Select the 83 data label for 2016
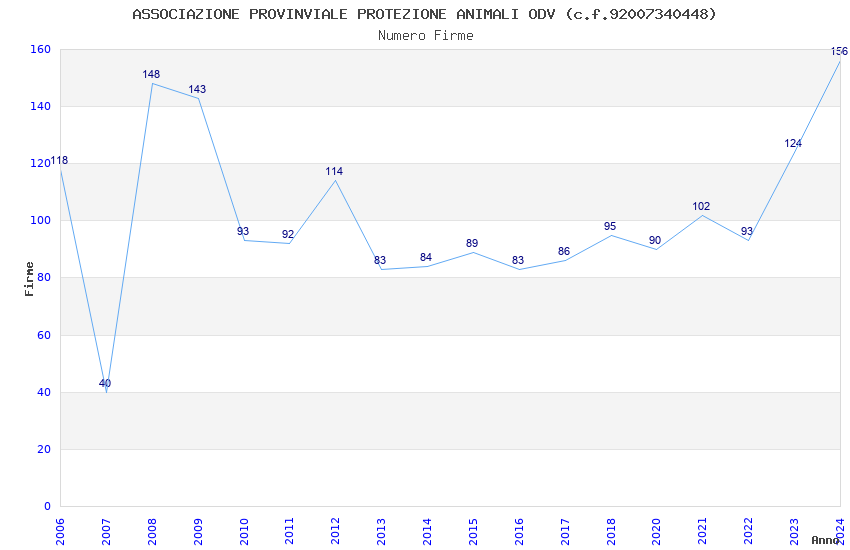The height and width of the screenshot is (550, 850). point(518,260)
